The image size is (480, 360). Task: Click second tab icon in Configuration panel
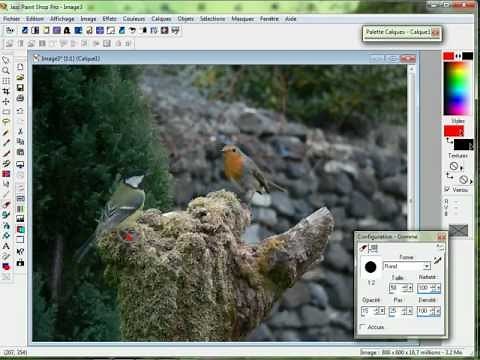(x=373, y=248)
